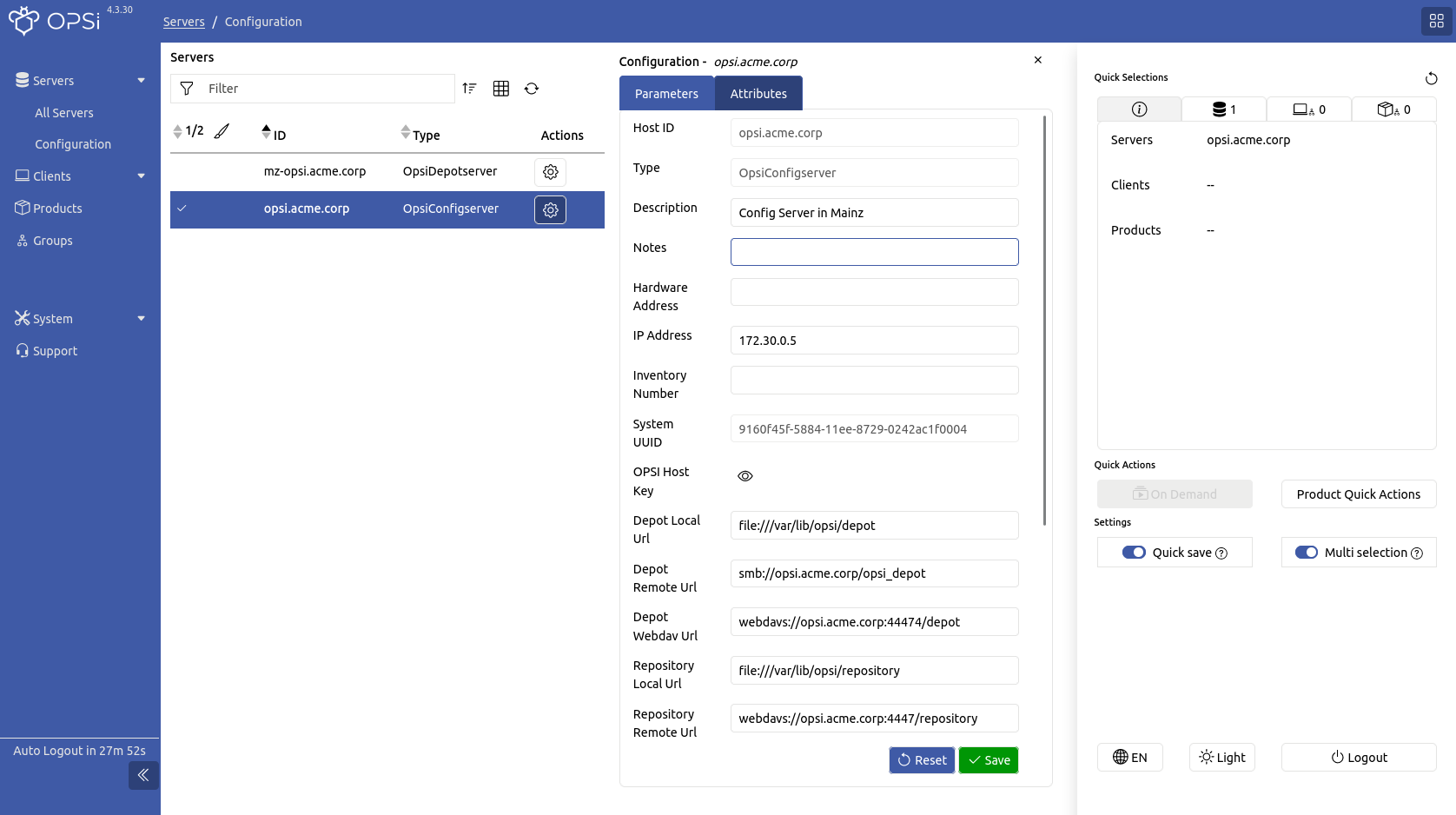The height and width of the screenshot is (815, 1456).
Task: Click Quick save help question mark
Action: [x=1221, y=553]
